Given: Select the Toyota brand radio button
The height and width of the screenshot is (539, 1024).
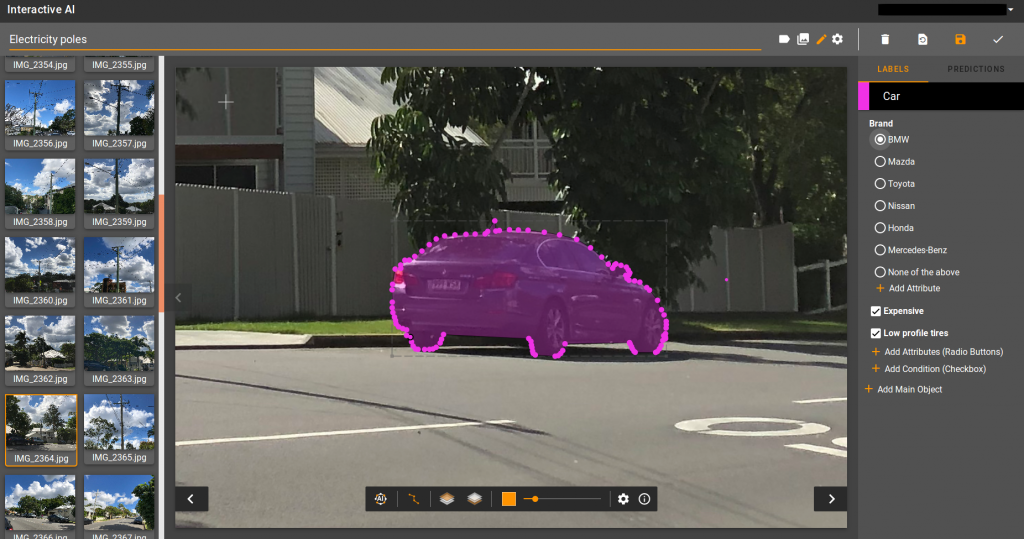Looking at the screenshot, I should 880,184.
